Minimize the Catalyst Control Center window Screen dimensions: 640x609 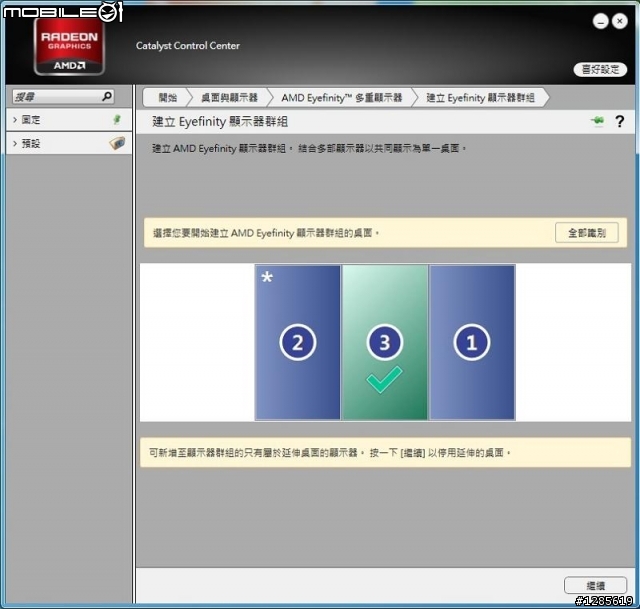pyautogui.click(x=600, y=21)
